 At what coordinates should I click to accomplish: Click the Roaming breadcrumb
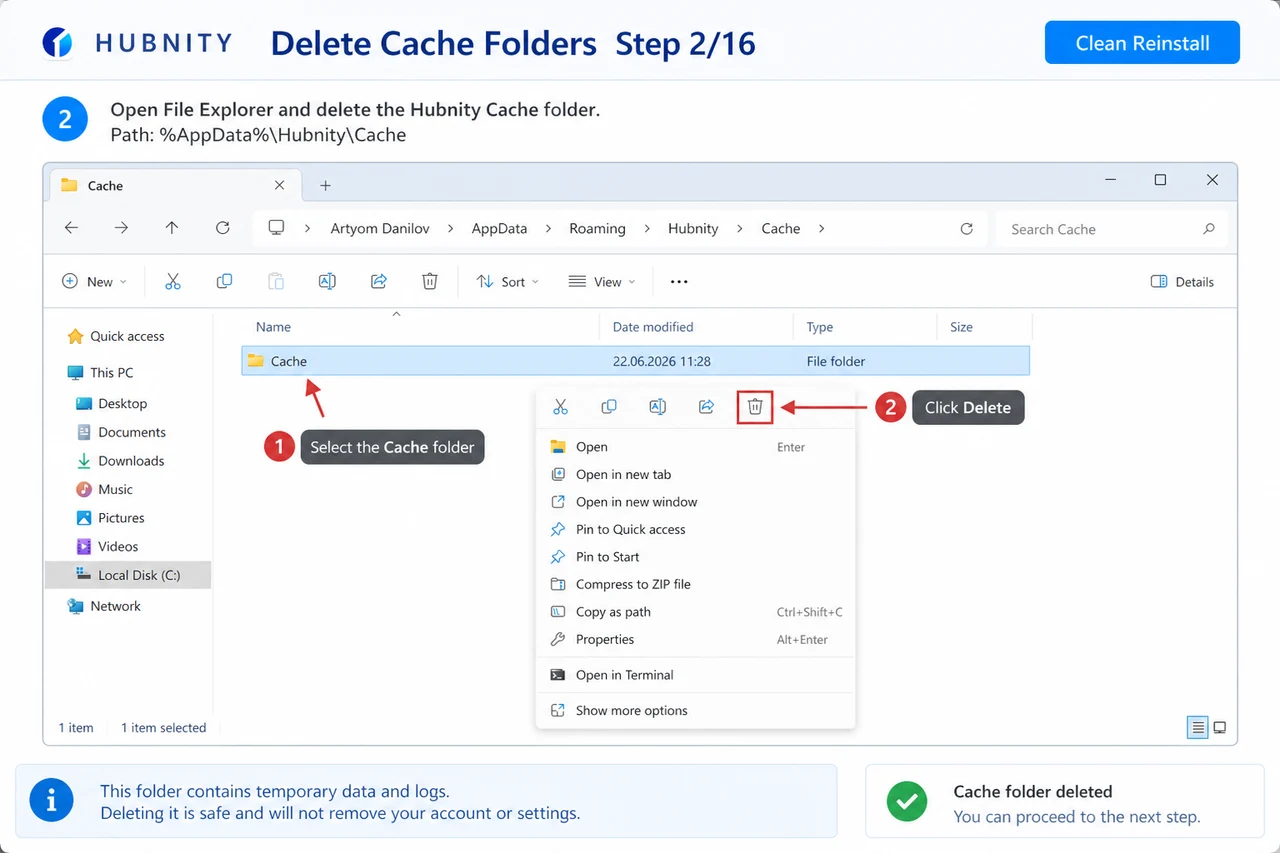597,228
